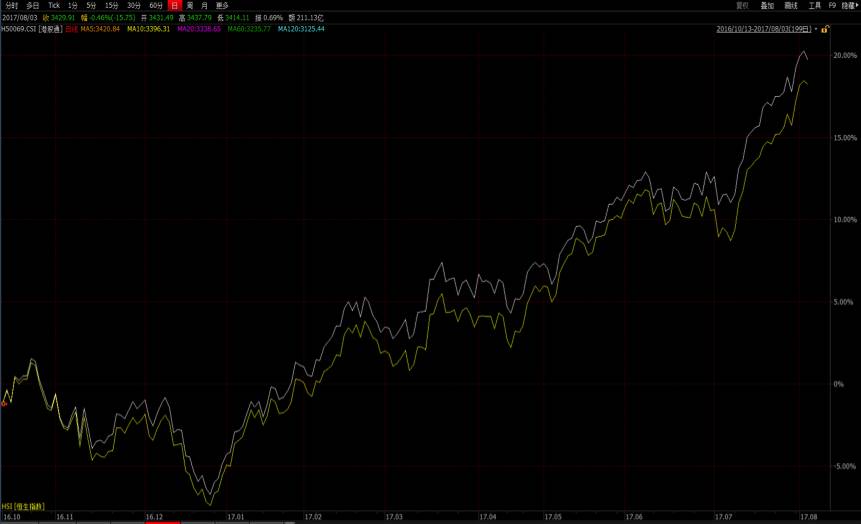Click the red 日线 indicator label
This screenshot has width=861, height=524.
71,29
